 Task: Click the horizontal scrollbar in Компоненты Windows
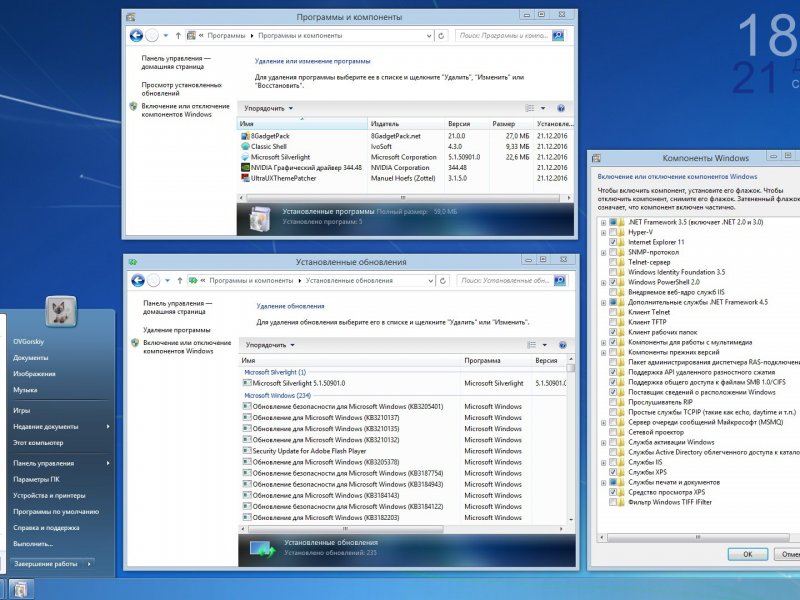click(698, 537)
